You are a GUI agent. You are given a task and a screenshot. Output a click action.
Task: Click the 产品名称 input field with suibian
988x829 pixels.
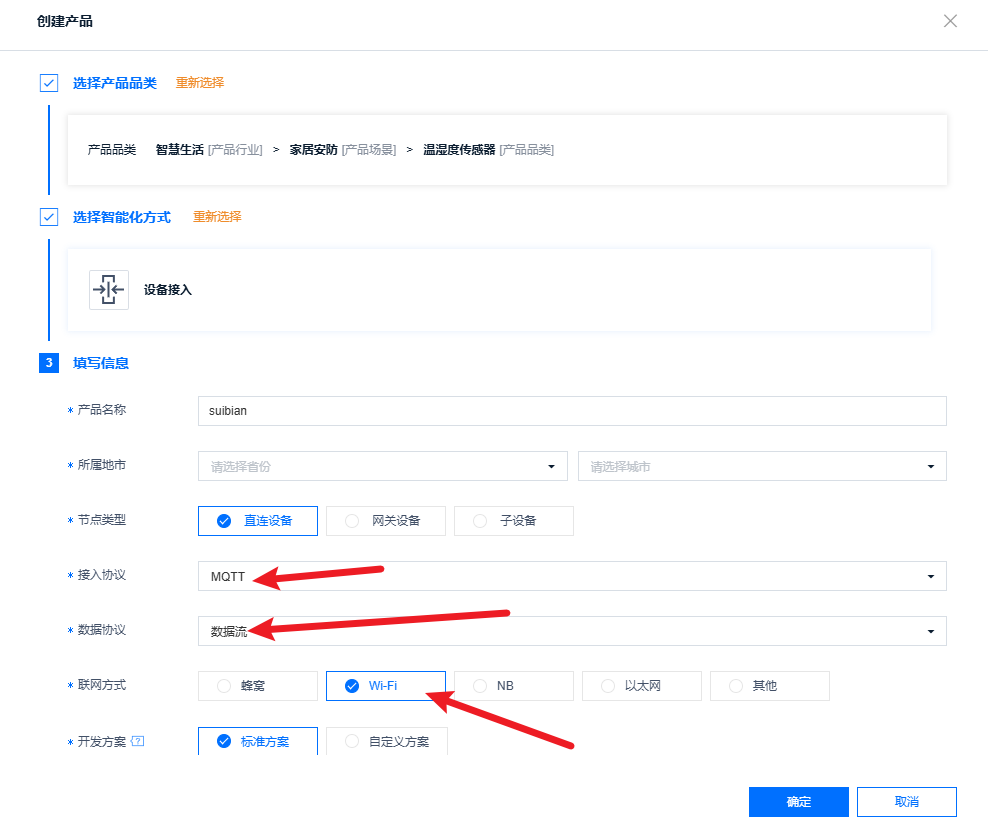[x=572, y=411]
